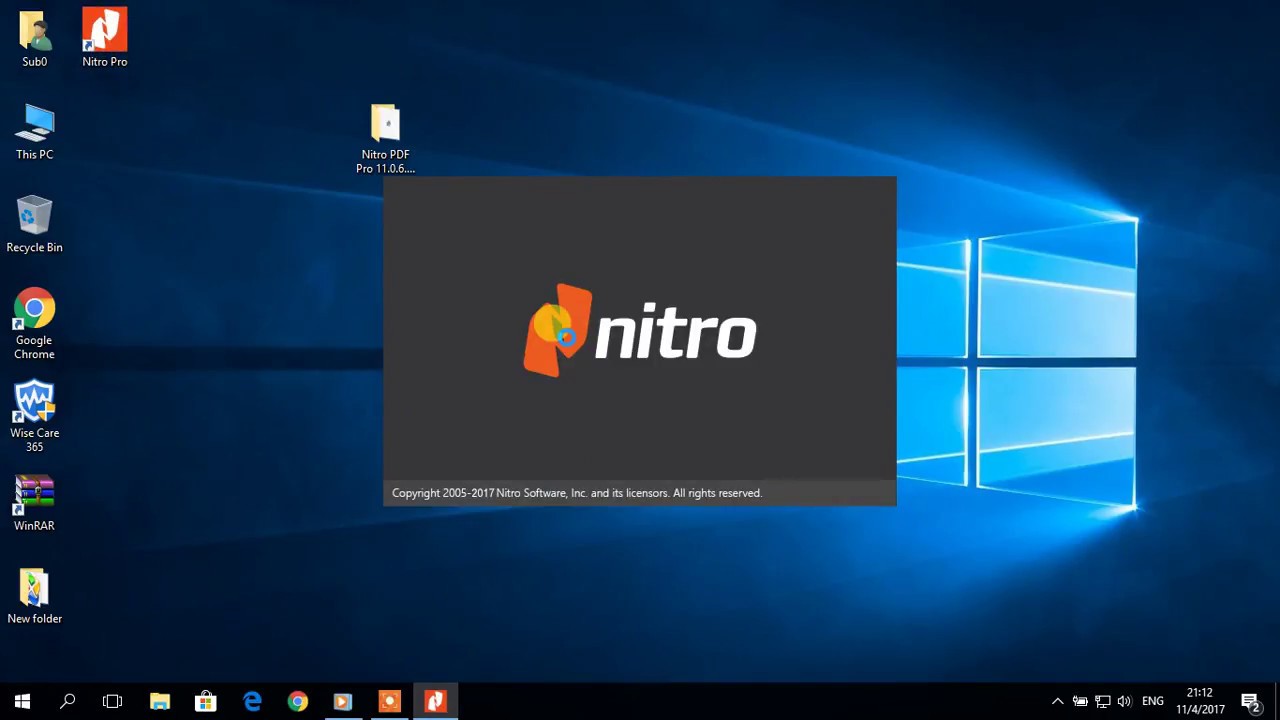Open the volume tray icon

tap(1124, 701)
